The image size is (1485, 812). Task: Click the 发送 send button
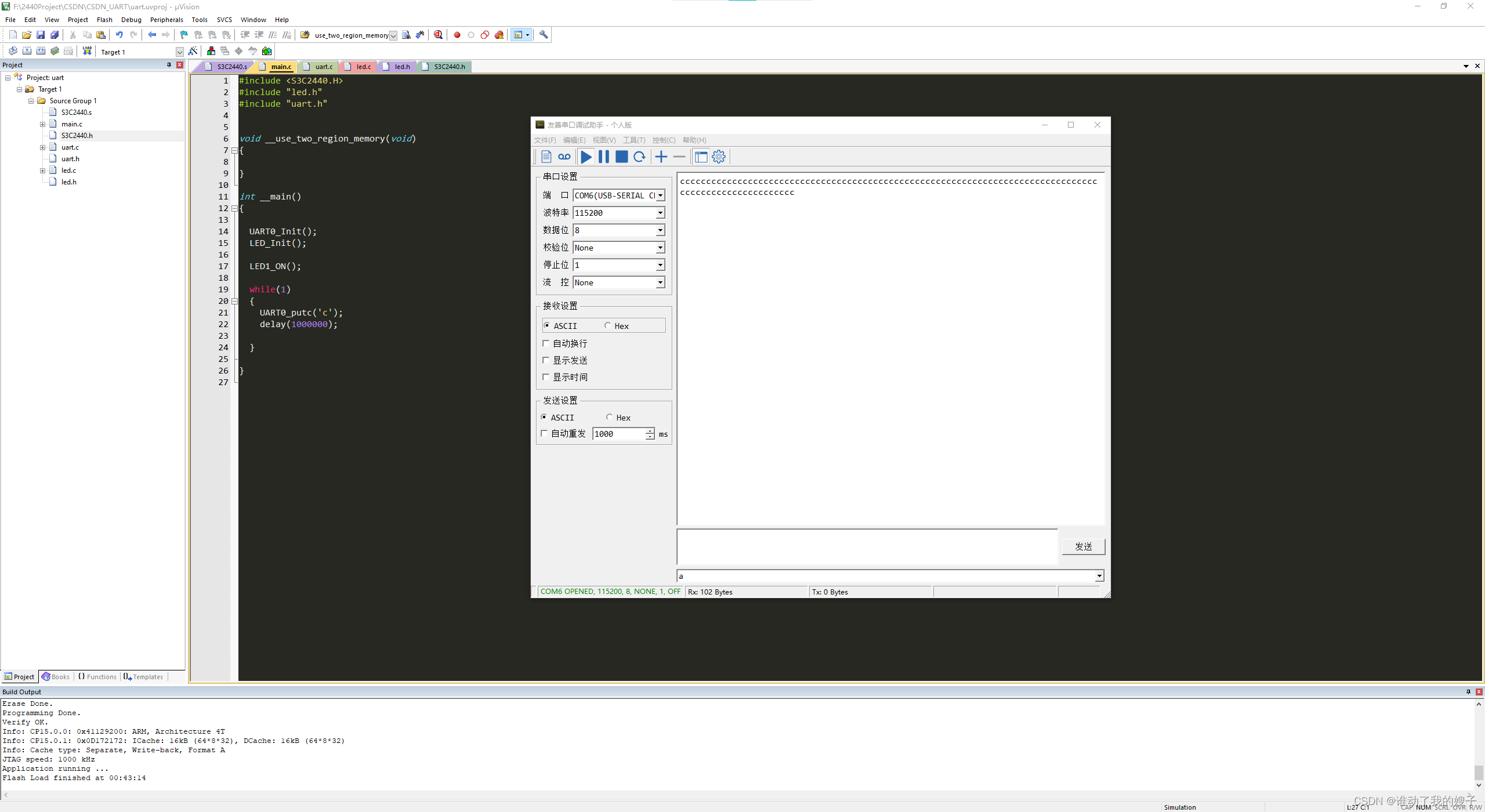click(1083, 546)
